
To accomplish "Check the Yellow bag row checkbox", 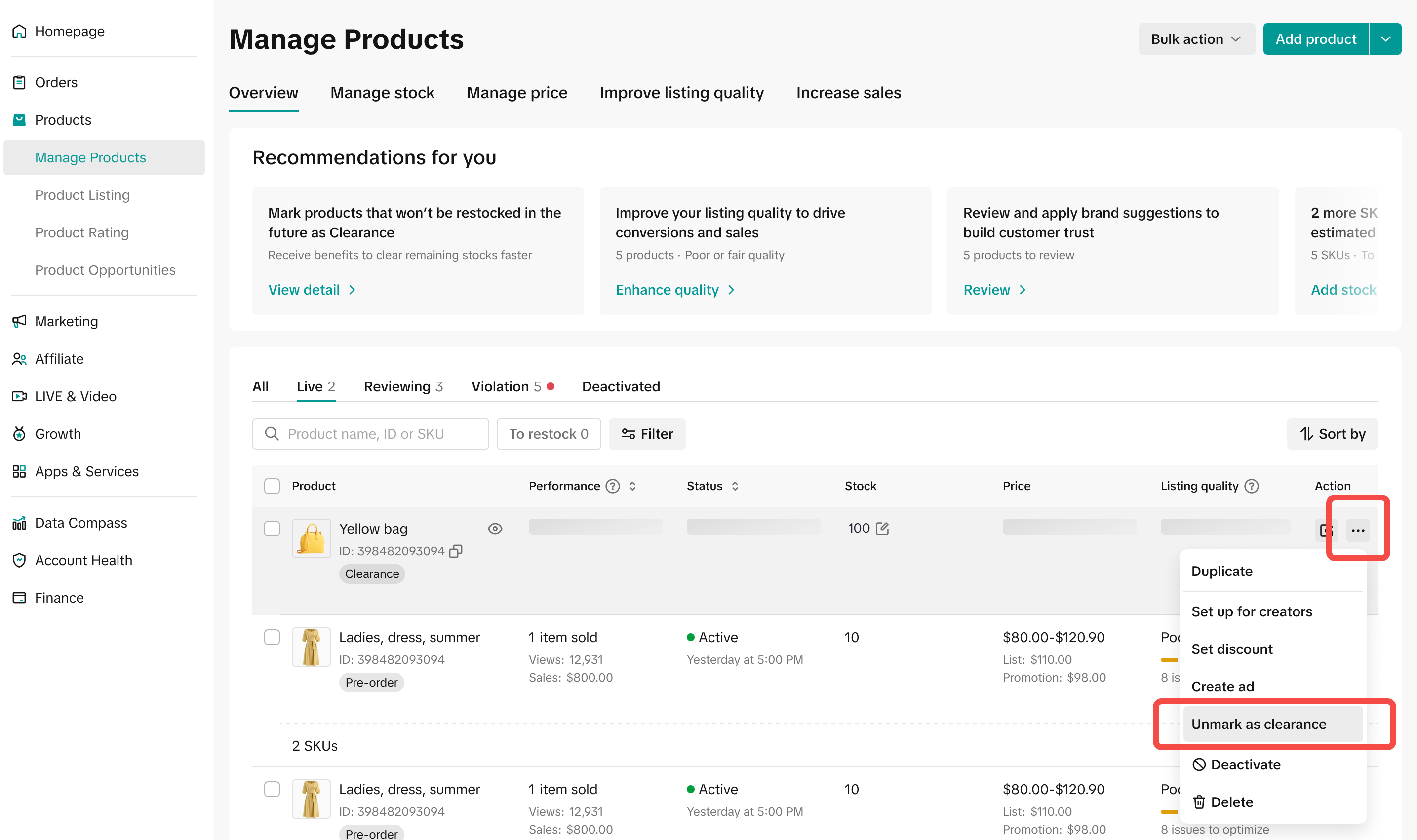I will [272, 528].
